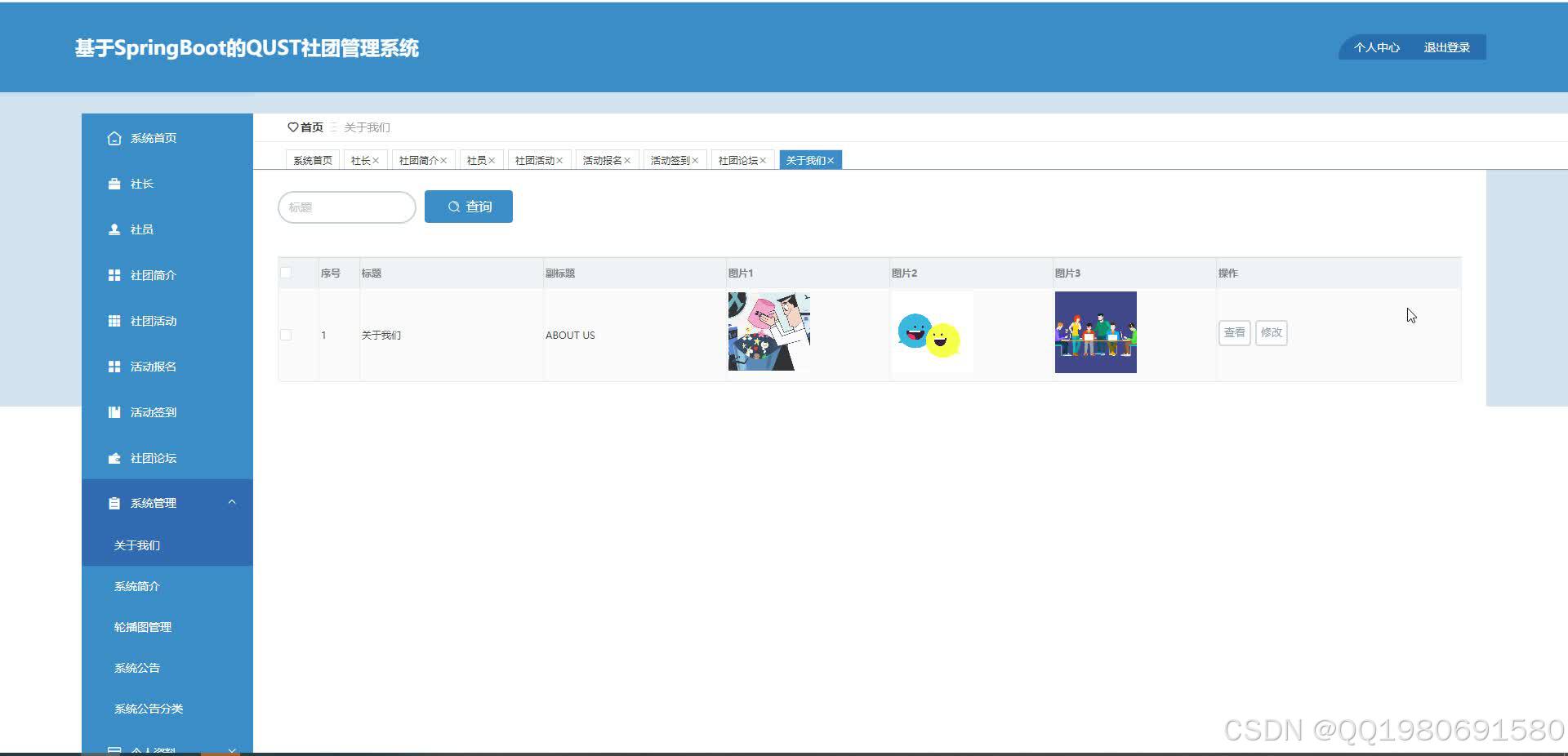Open the 活动报名 tab

point(602,159)
